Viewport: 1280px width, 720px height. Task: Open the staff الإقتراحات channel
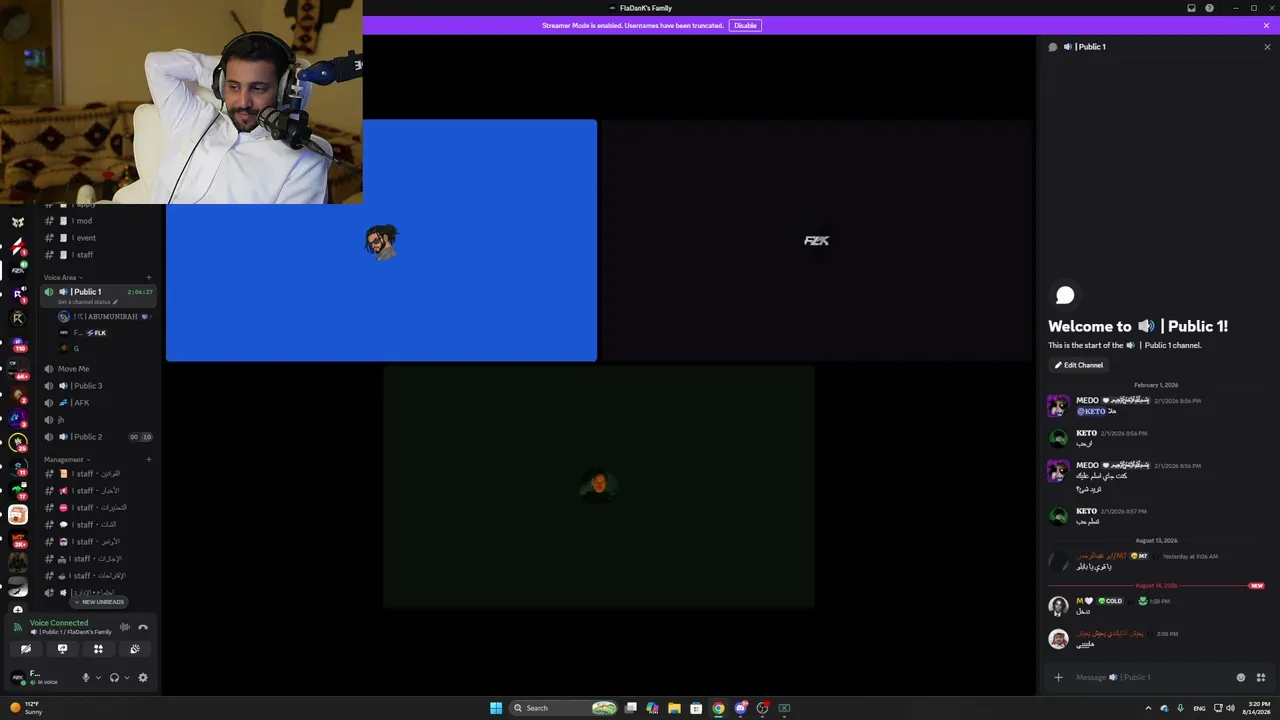pyautogui.click(x=98, y=576)
